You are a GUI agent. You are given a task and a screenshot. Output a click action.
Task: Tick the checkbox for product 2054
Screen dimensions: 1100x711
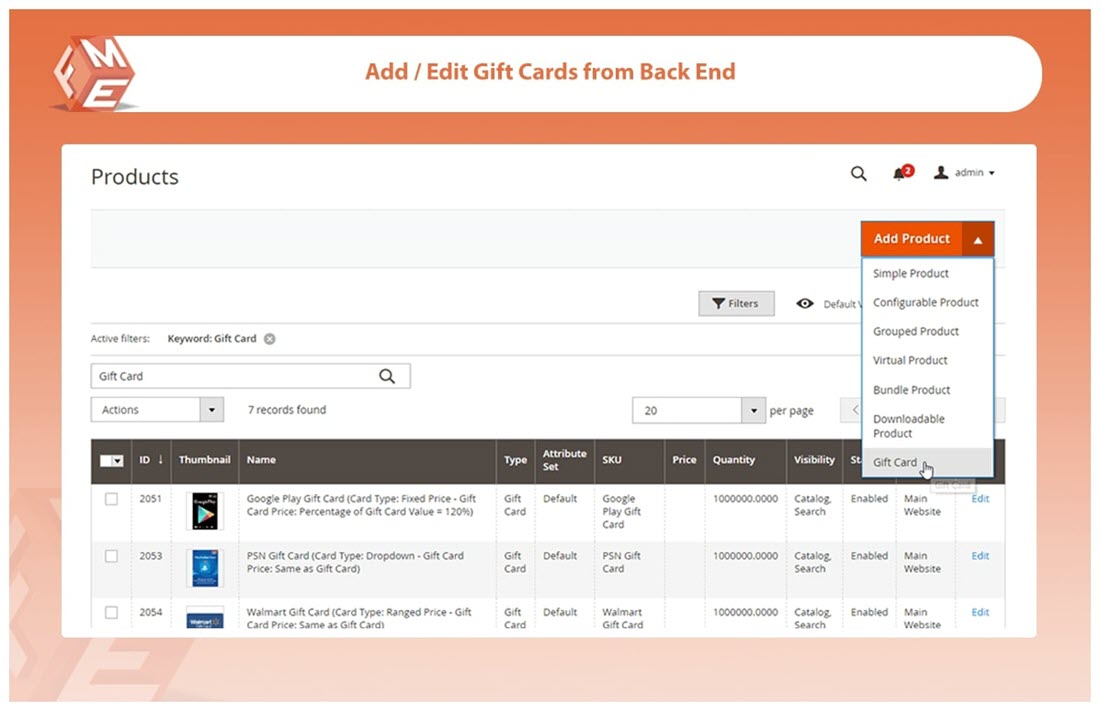[111, 612]
